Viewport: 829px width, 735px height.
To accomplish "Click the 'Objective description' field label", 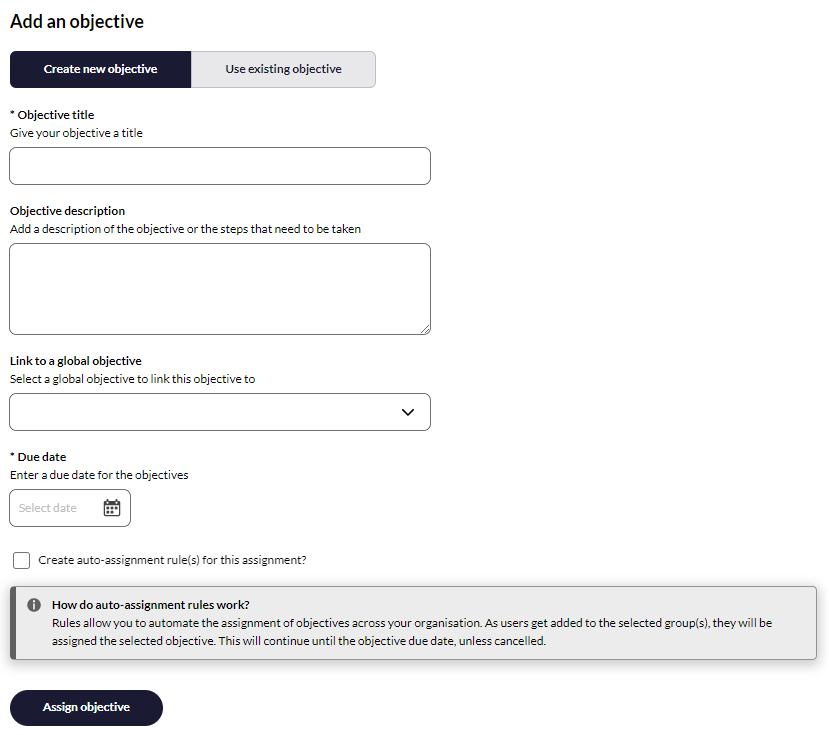I will tap(68, 211).
